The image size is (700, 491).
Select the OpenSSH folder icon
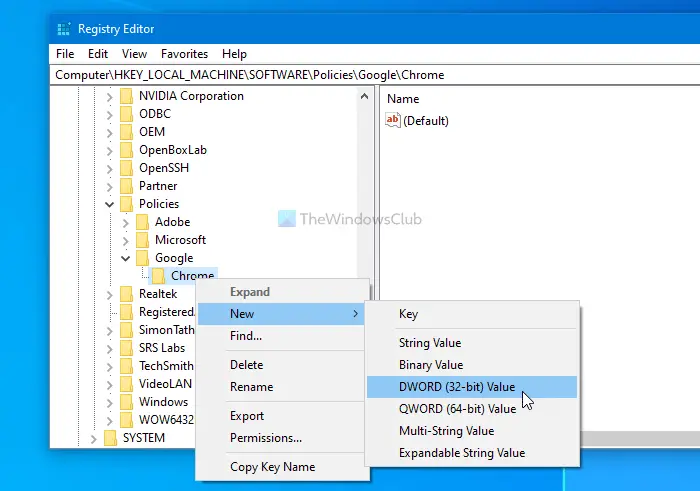click(127, 168)
